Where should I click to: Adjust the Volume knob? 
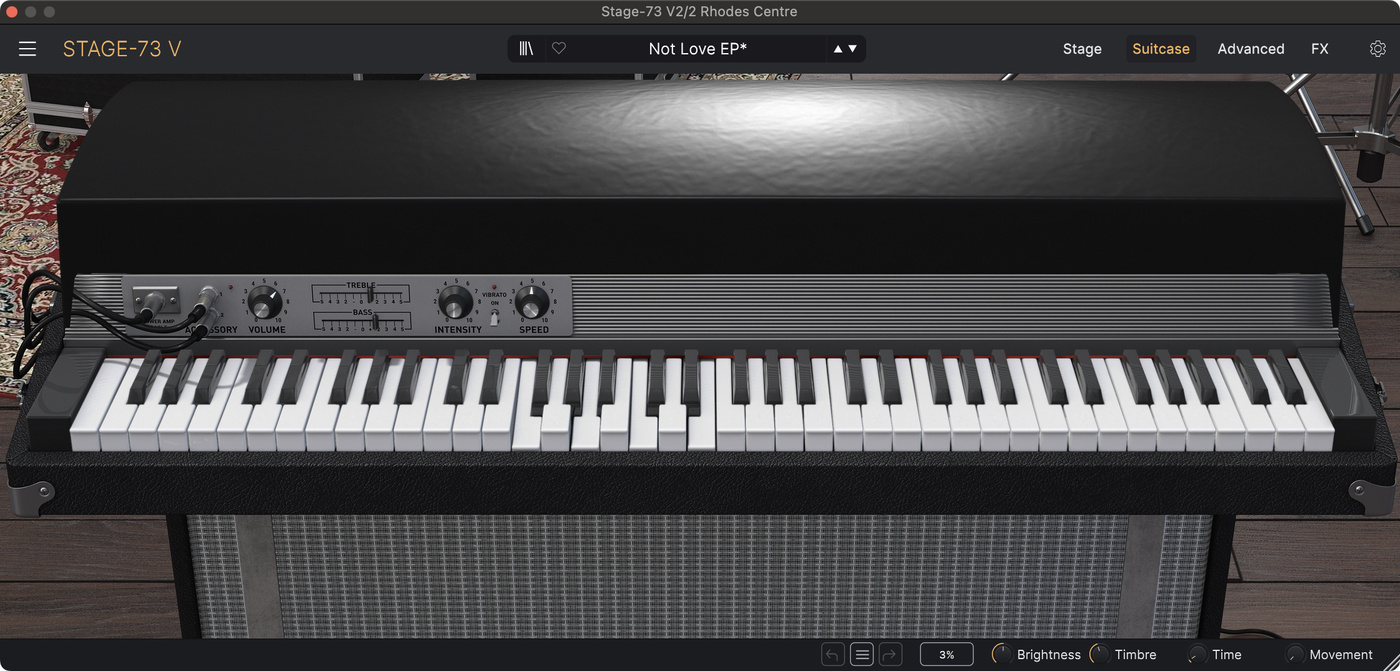click(x=265, y=301)
